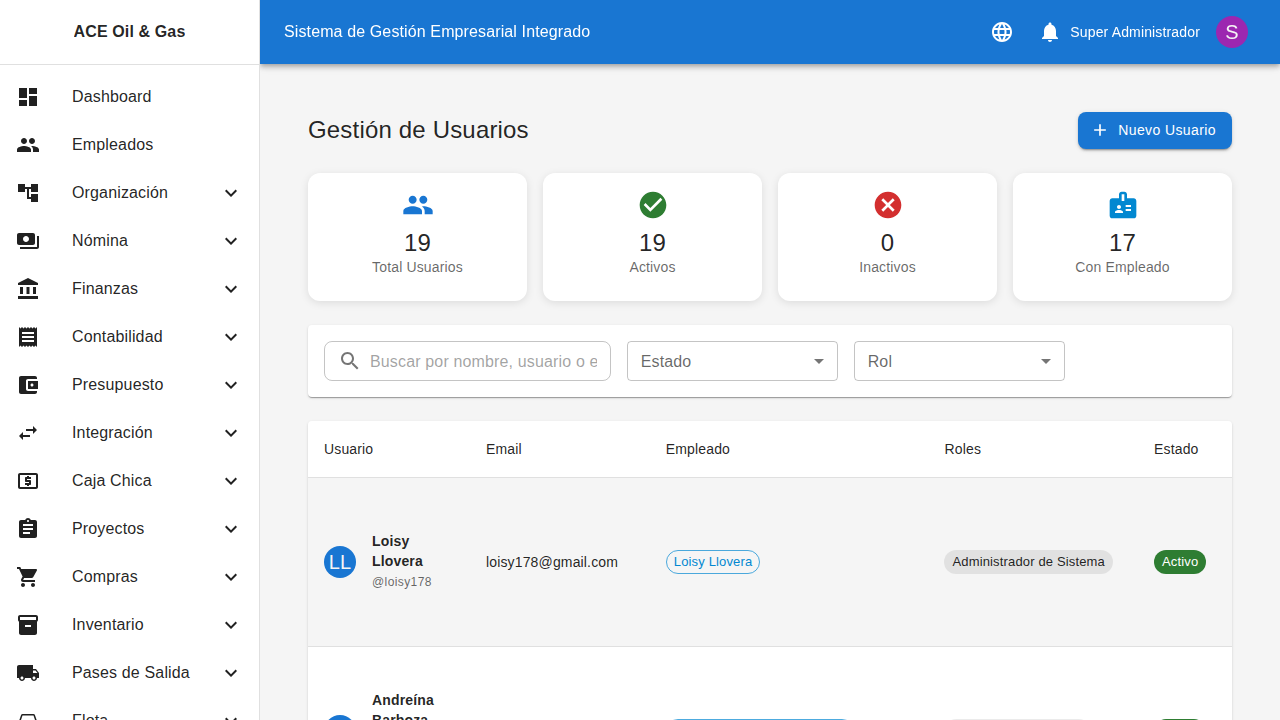The width and height of the screenshot is (1280, 720).
Task: Select the Empleados sidebar icon
Action: [x=28, y=144]
